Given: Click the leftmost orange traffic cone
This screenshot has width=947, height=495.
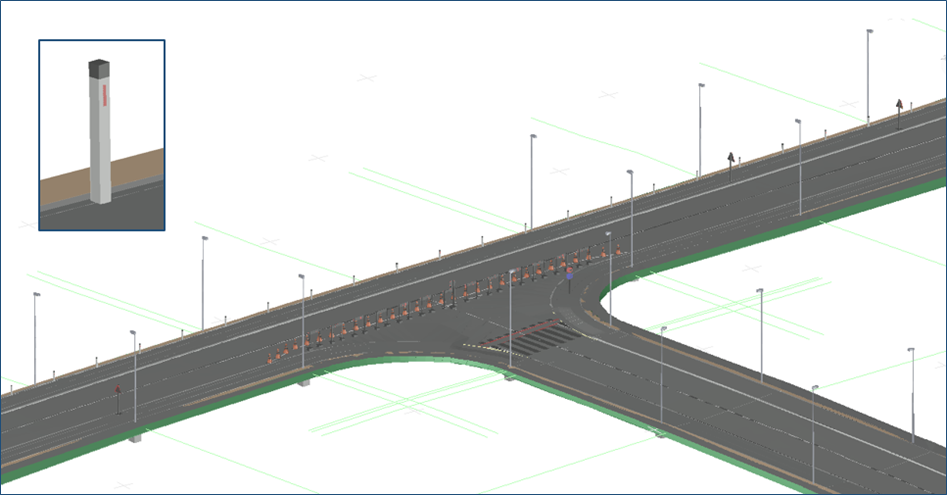Looking at the screenshot, I should [x=270, y=357].
